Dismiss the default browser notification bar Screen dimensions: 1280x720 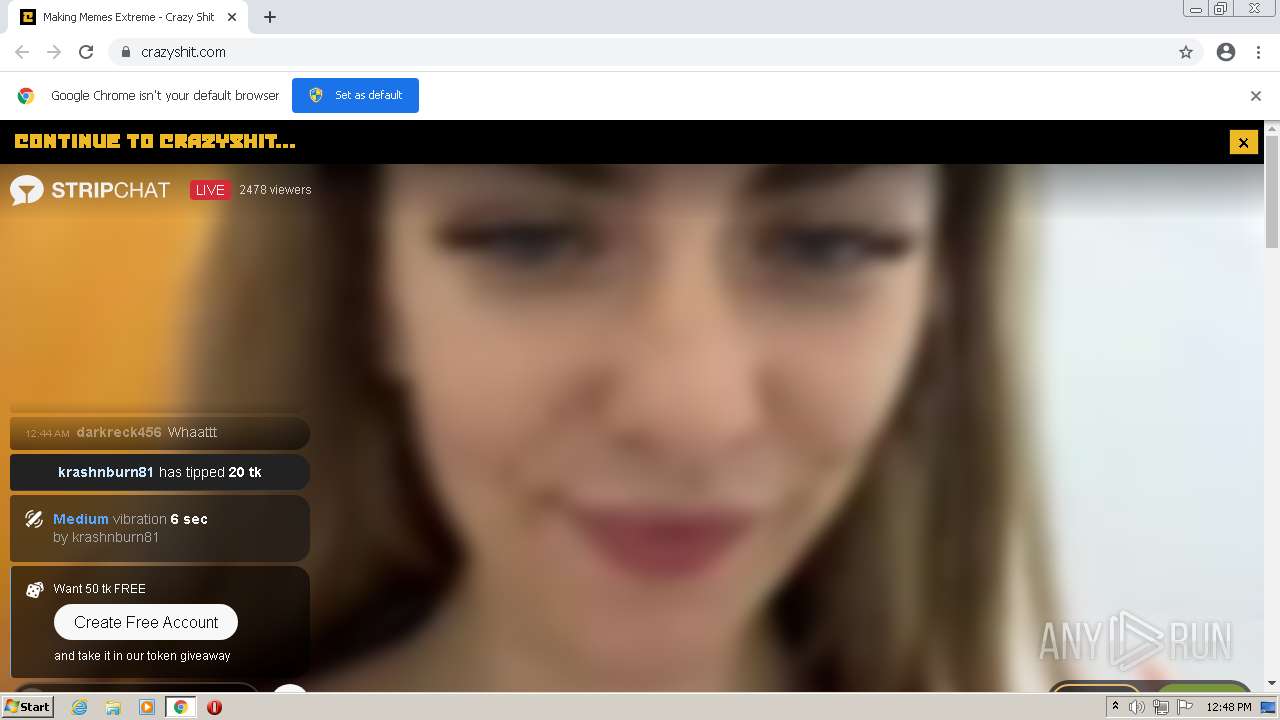click(1255, 96)
